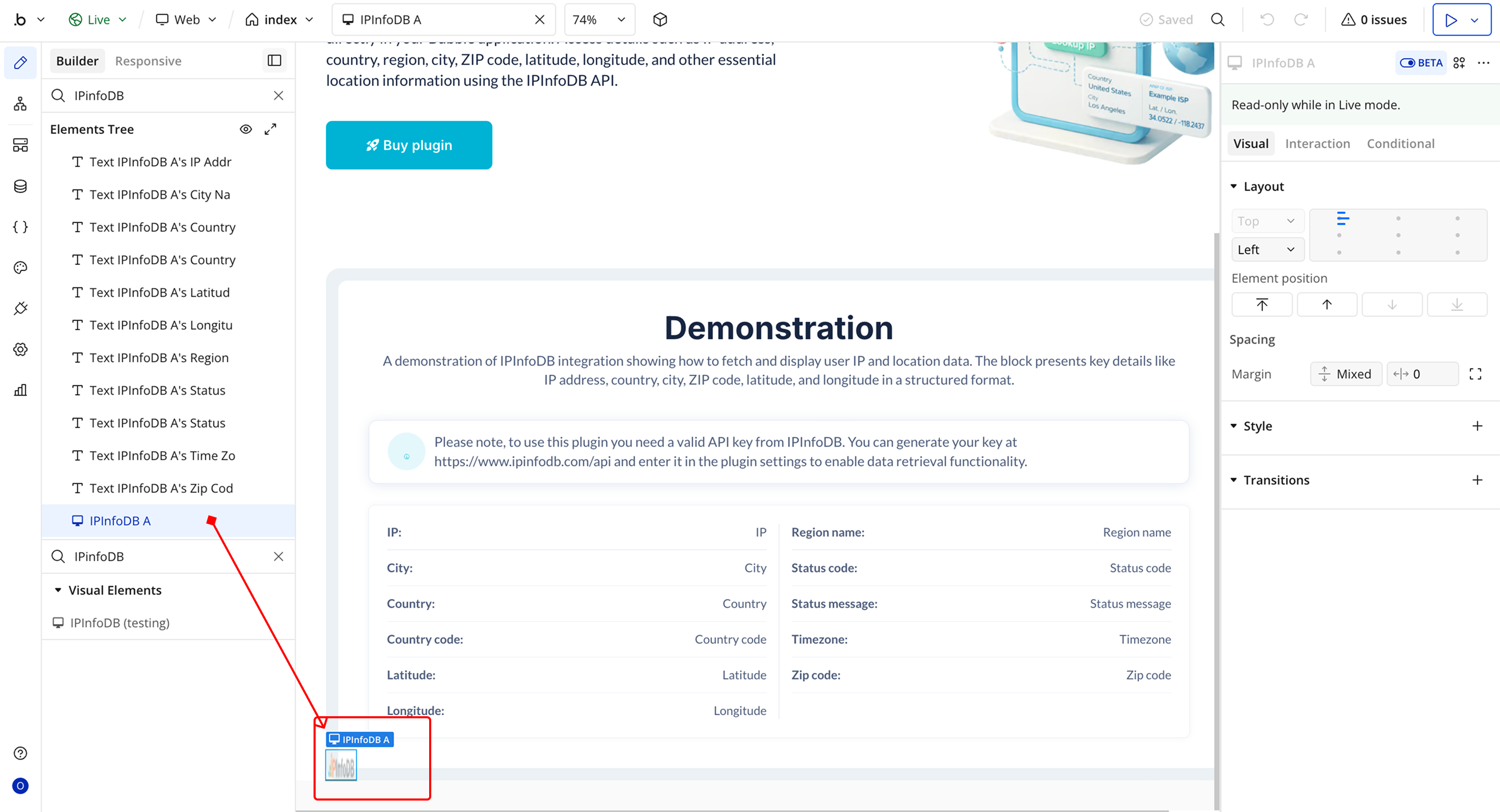1500x812 pixels.
Task: Toggle Elements Tree eye visibility icon
Action: click(246, 129)
